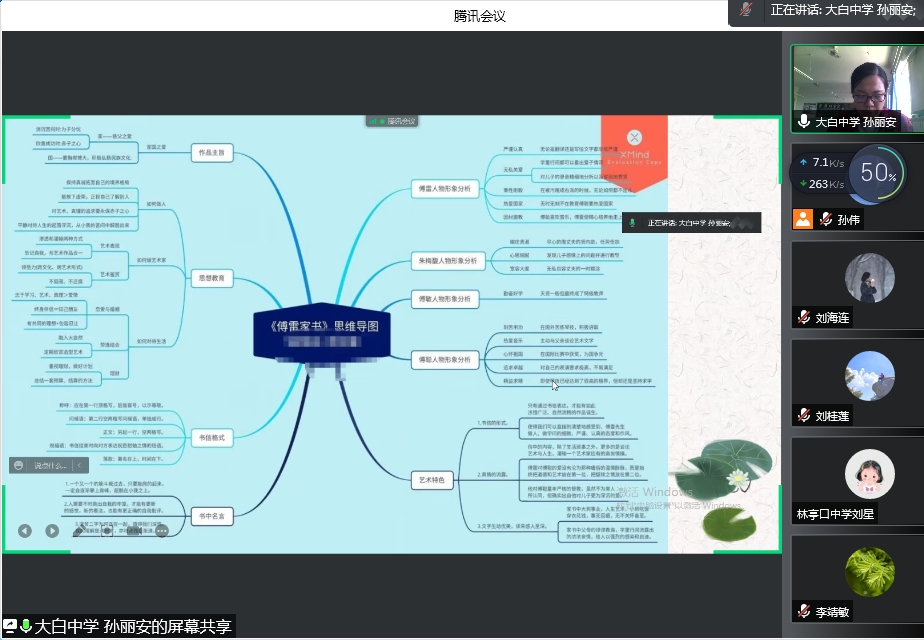Viewport: 924px width, 640px height.
Task: Click the next page arrow button
Action: (52, 530)
